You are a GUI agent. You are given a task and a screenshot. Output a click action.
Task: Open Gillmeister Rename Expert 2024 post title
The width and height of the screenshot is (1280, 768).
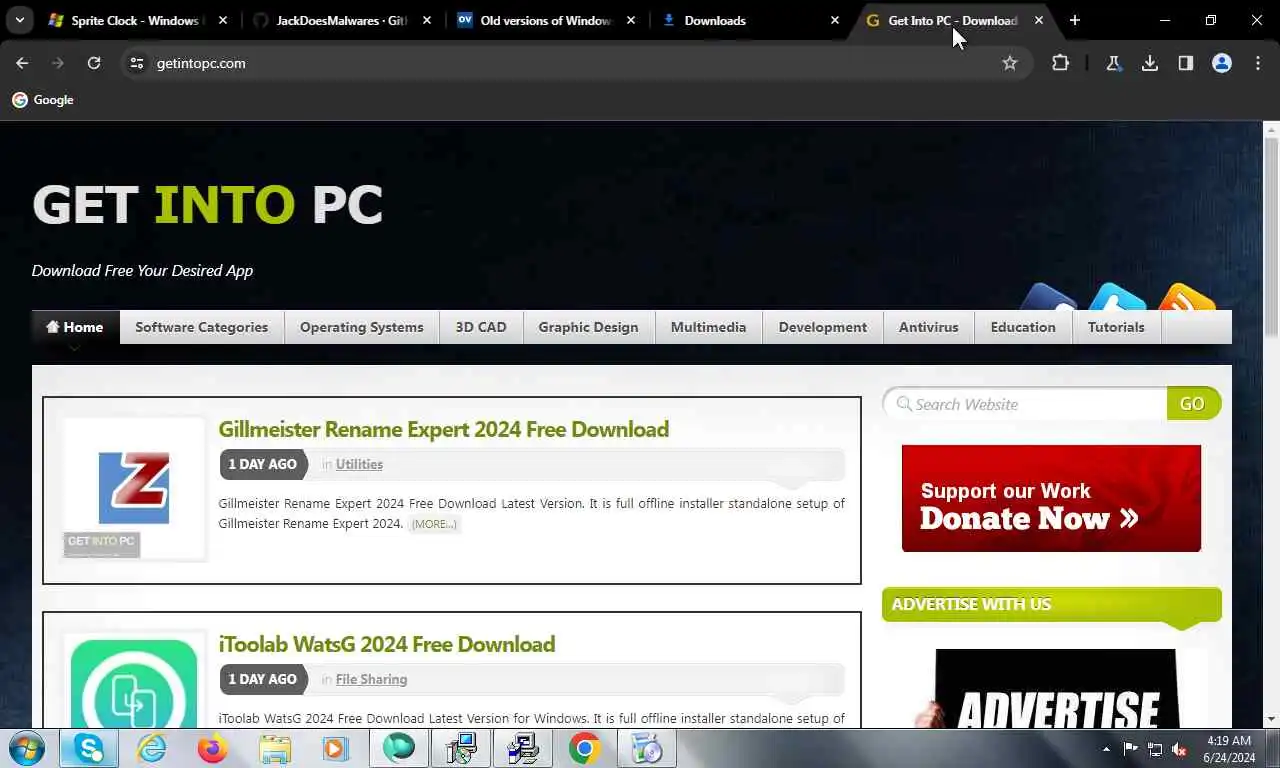[444, 429]
